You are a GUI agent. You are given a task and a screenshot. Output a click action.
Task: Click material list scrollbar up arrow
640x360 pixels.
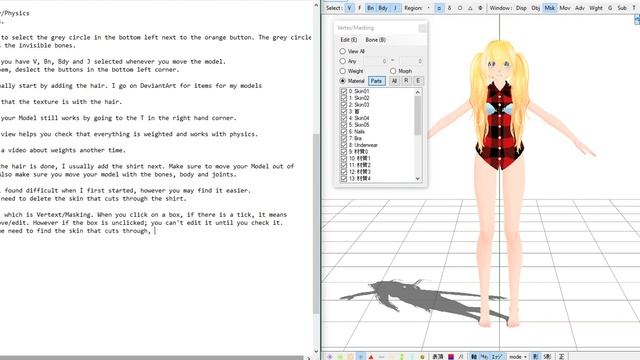[x=418, y=92]
